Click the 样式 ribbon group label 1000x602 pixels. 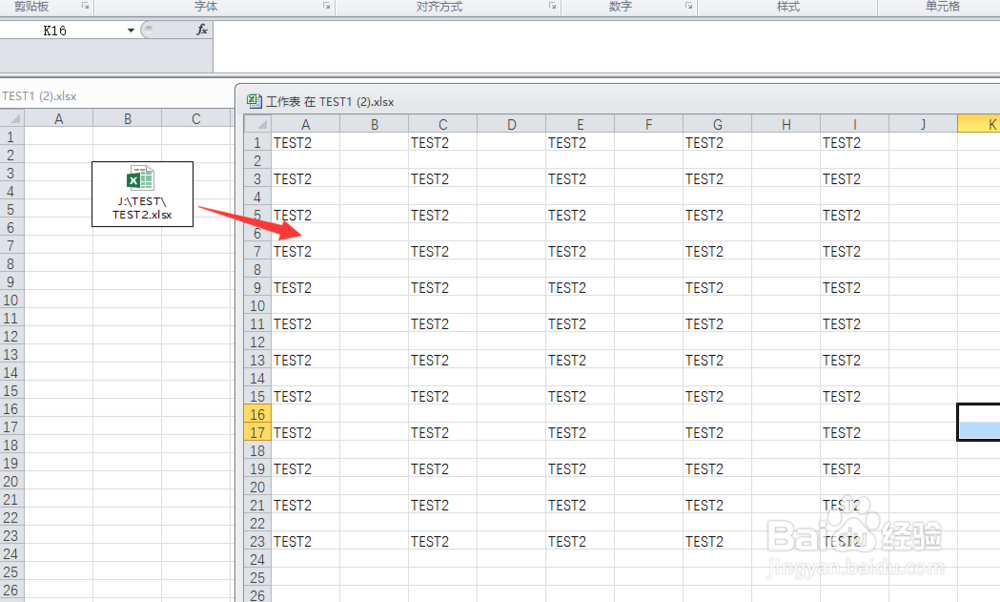pyautogui.click(x=788, y=6)
